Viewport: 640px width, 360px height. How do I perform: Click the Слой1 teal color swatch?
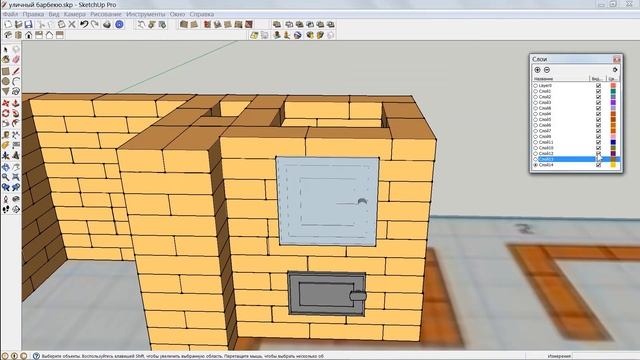pyautogui.click(x=613, y=91)
